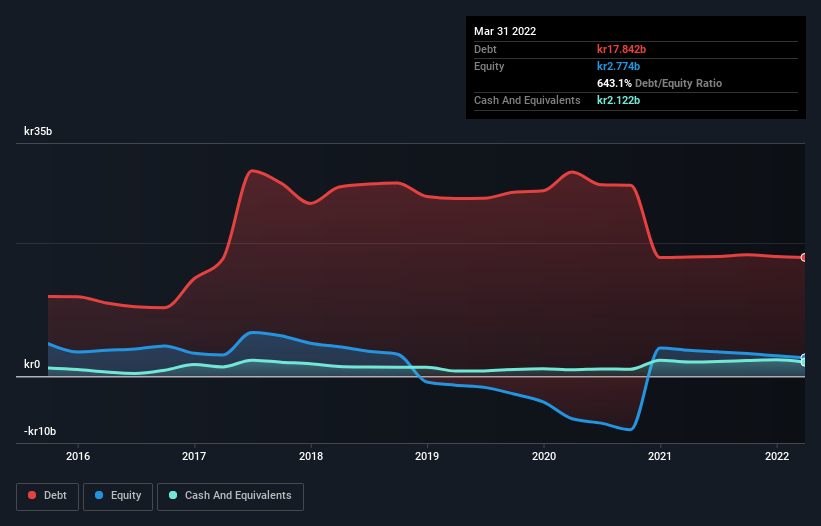This screenshot has height=526, width=821.
Task: Click the kr2.774b equity value
Action: [618, 66]
